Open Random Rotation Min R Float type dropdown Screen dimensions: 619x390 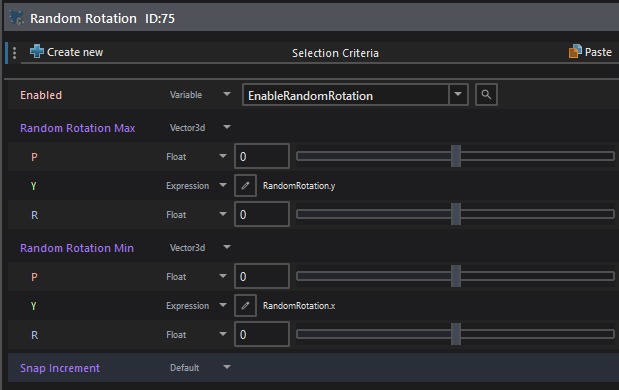223,334
